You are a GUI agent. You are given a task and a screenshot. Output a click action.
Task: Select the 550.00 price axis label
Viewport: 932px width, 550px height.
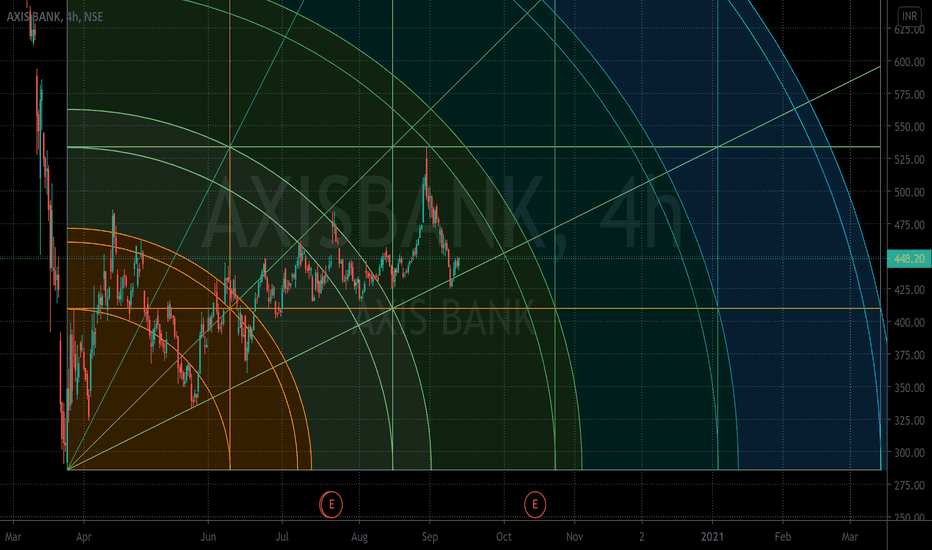tap(909, 127)
